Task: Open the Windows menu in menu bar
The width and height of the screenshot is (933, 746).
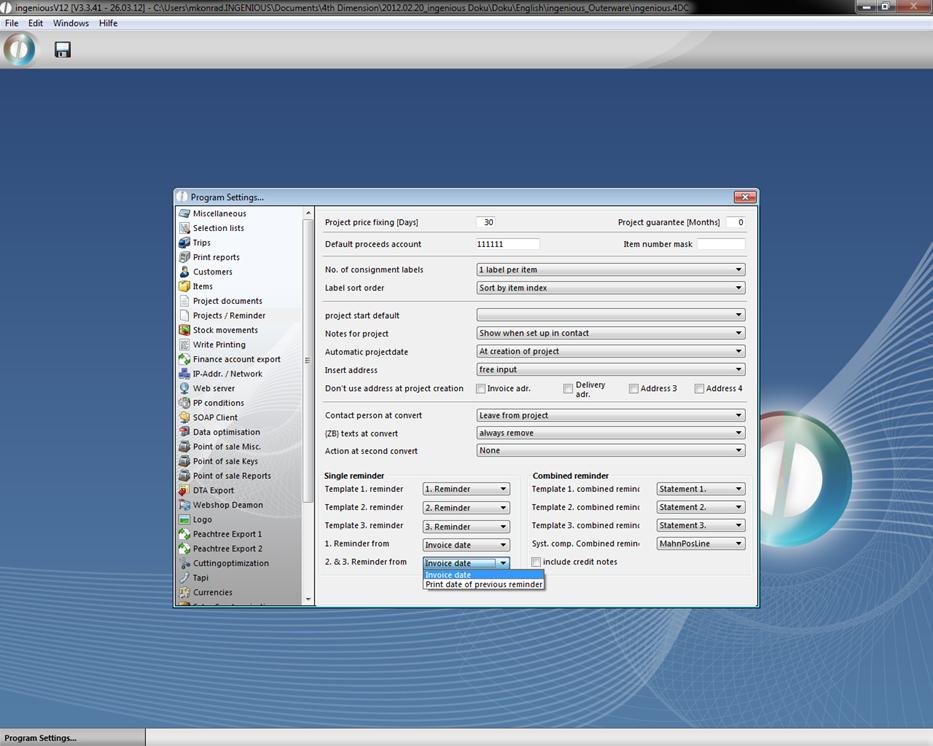Action: point(70,23)
